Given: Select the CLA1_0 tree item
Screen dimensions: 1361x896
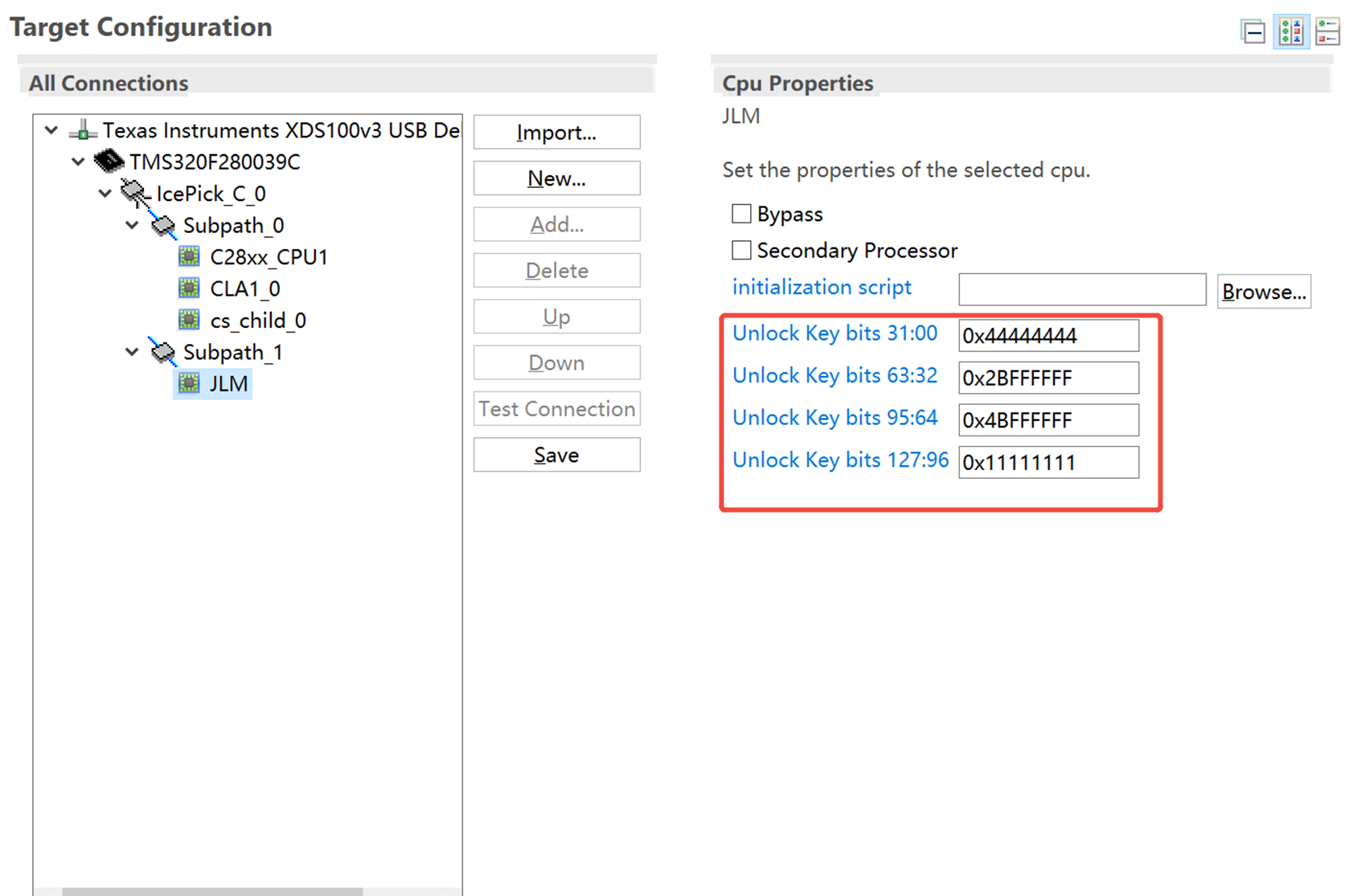Looking at the screenshot, I should click(245, 288).
